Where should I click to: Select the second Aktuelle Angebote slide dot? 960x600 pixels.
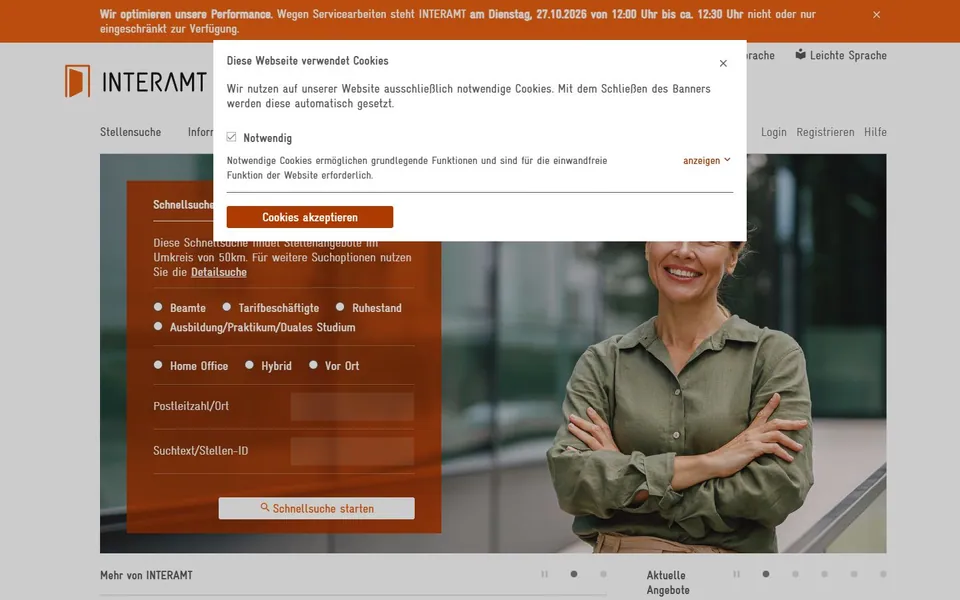point(795,574)
